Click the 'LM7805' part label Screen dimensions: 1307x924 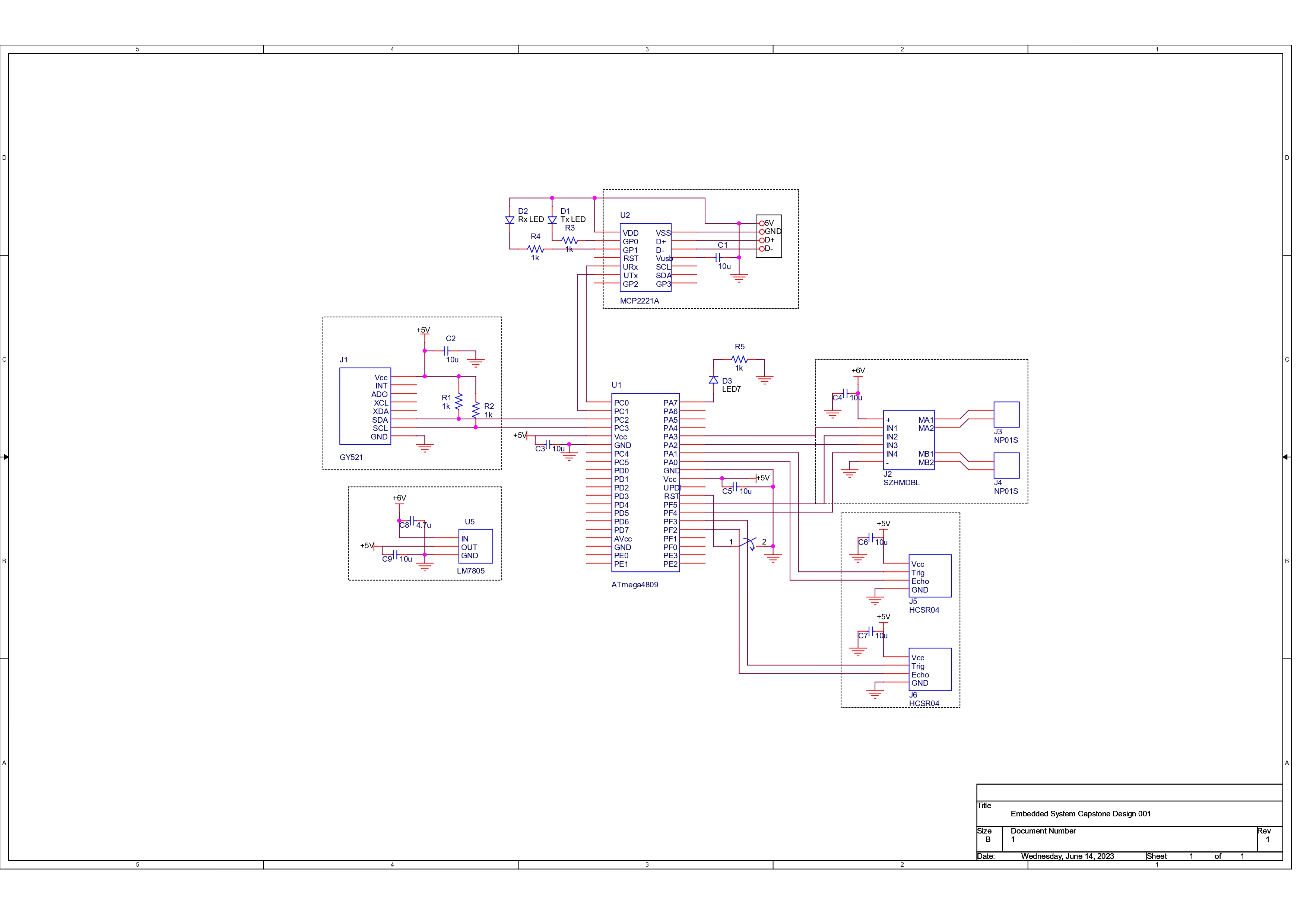coord(471,571)
